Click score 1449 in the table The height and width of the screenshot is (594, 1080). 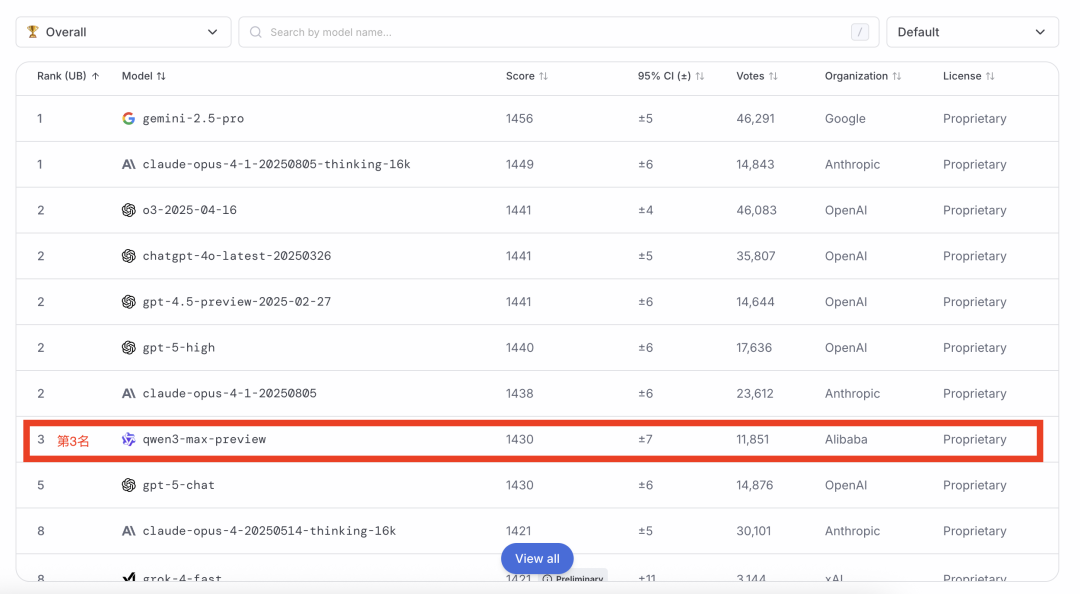(x=519, y=164)
